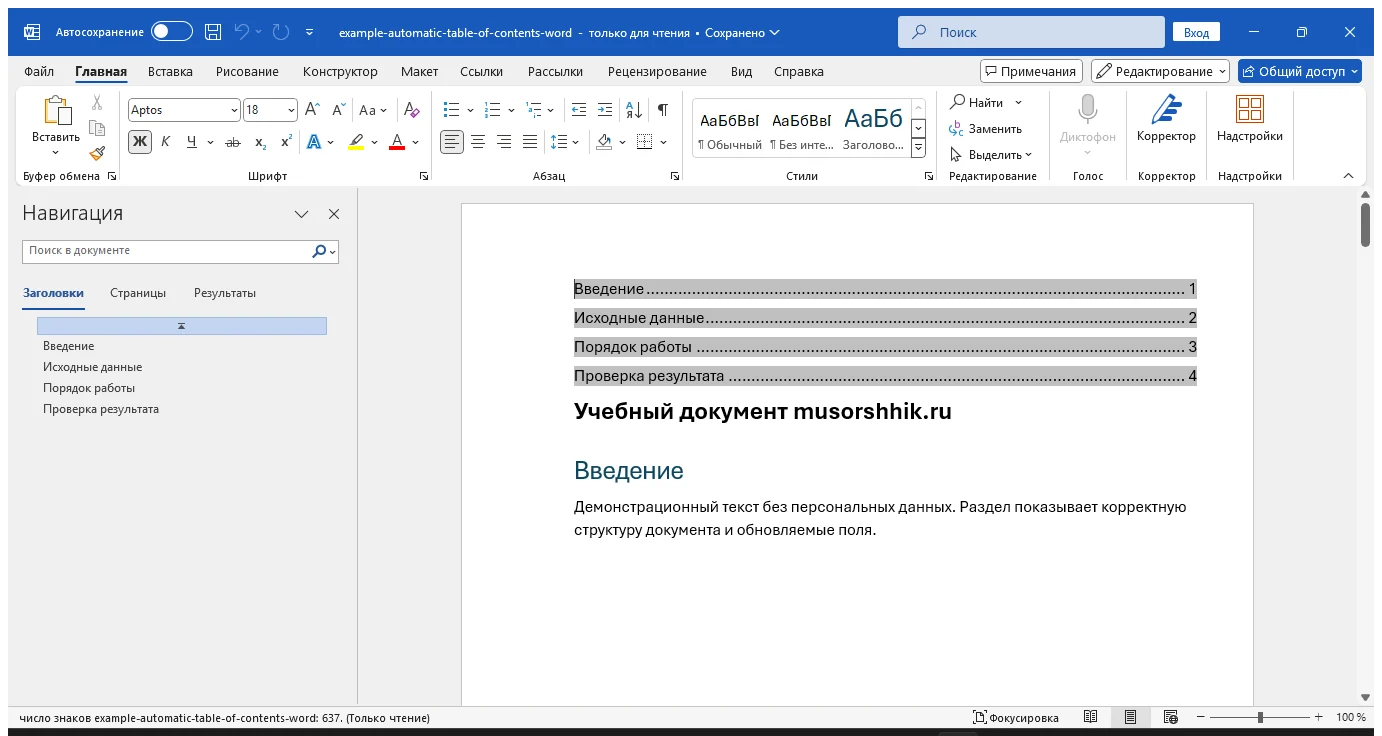Justify text alignment
Screen dimensions: 1382x736
(530, 142)
